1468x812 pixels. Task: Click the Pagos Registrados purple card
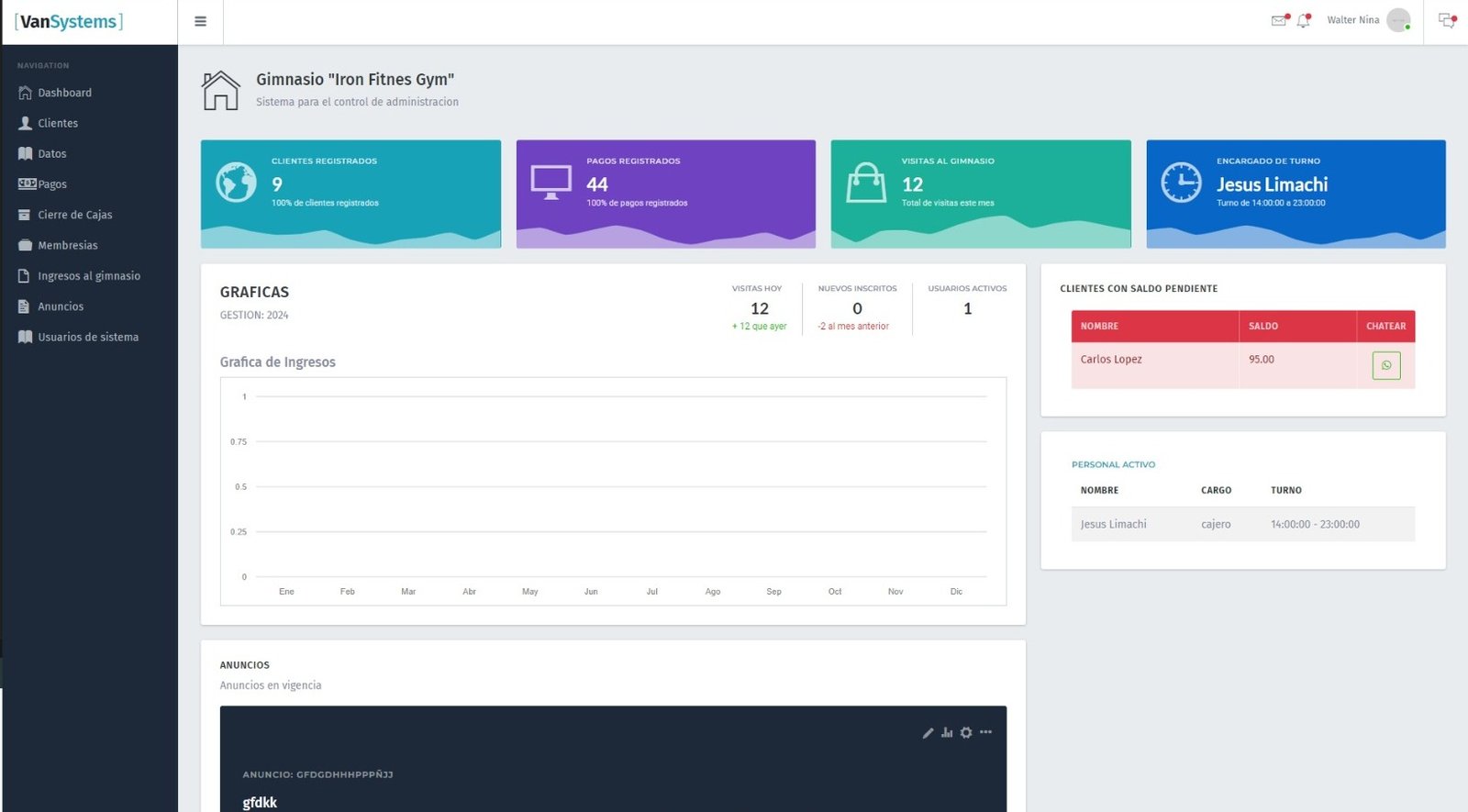[665, 194]
